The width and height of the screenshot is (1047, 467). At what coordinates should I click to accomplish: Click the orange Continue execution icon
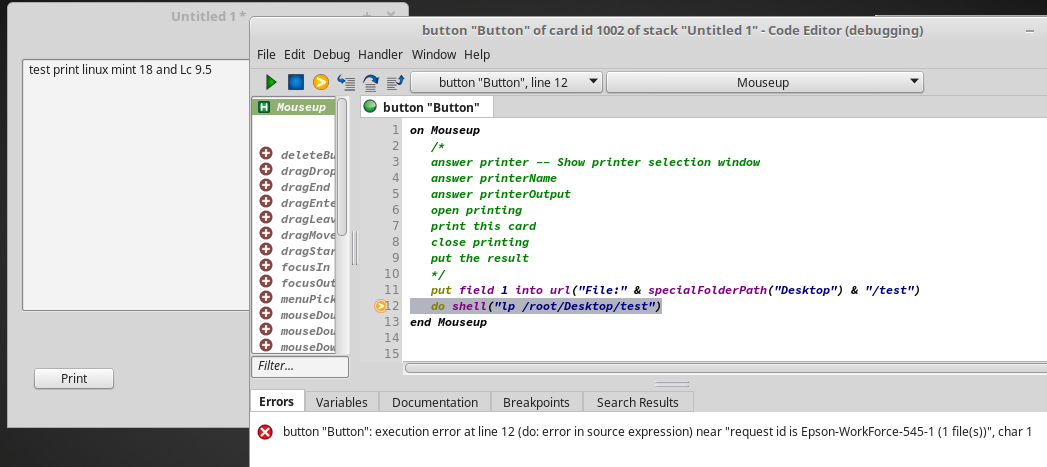coord(321,82)
